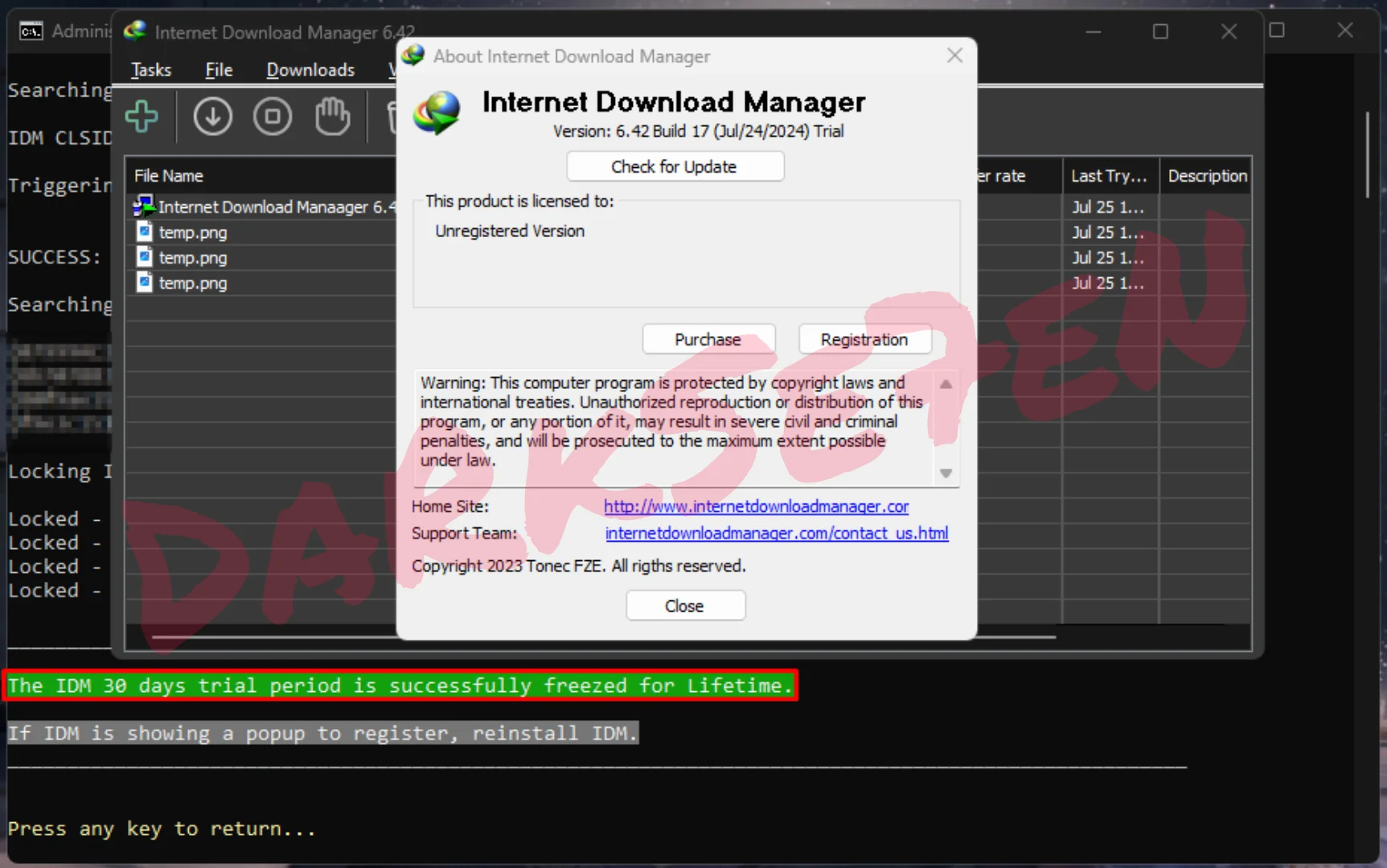Viewport: 1387px width, 868px height.
Task: Click the Purchase button
Action: coord(708,339)
